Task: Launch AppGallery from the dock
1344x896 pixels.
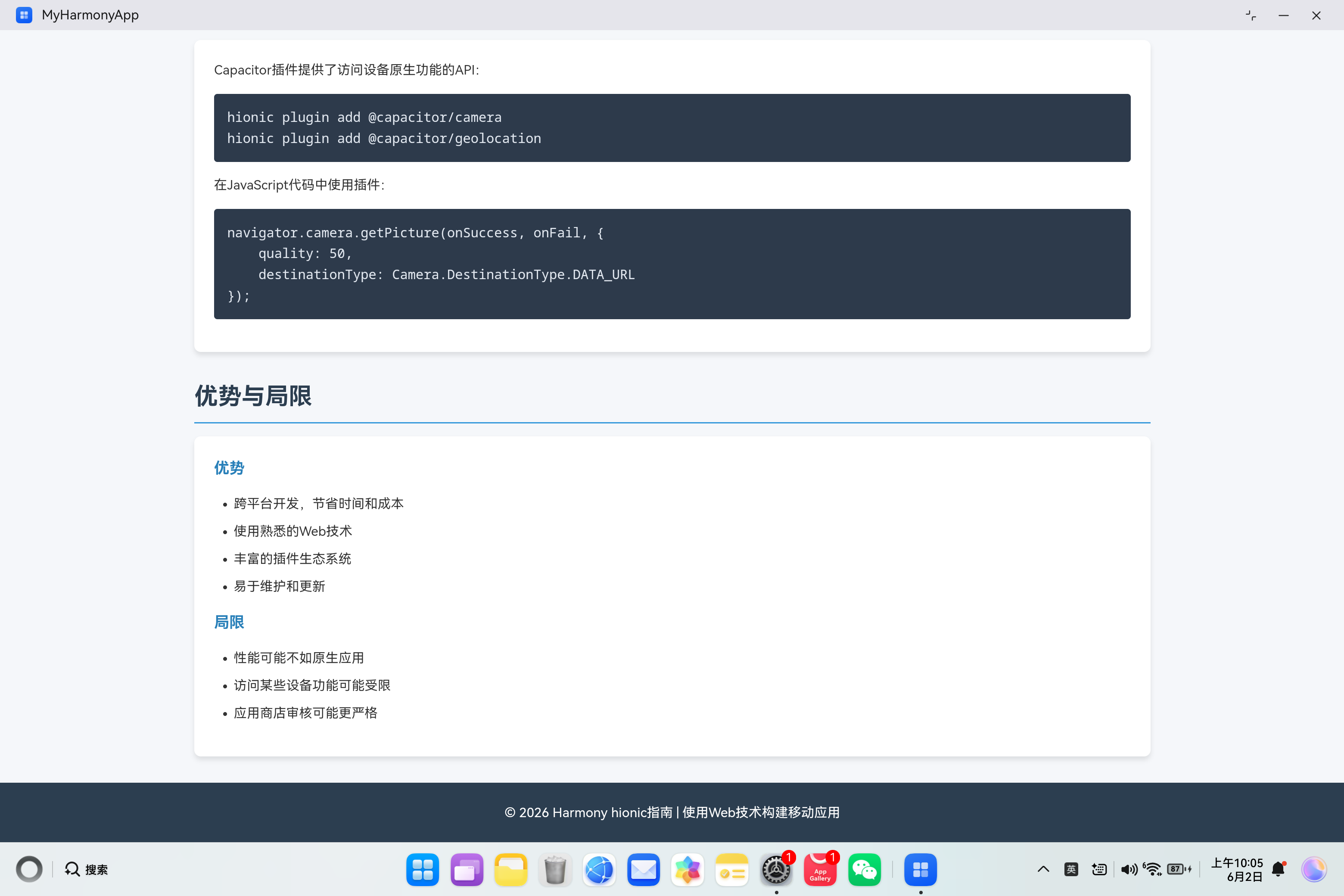Action: [820, 869]
